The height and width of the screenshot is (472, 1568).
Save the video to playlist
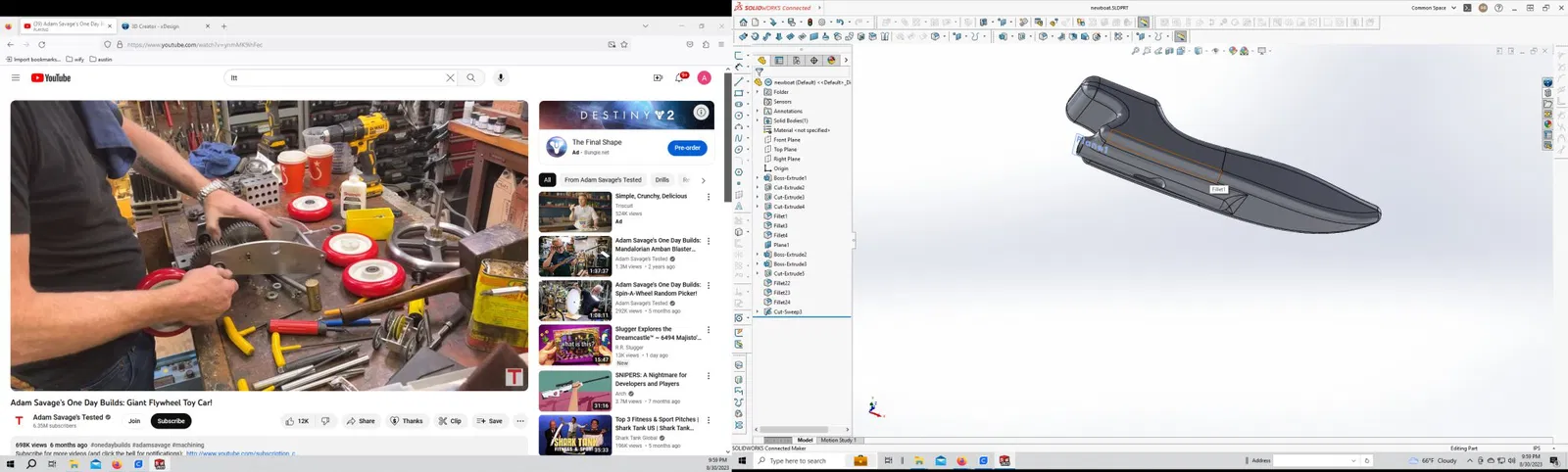489,421
